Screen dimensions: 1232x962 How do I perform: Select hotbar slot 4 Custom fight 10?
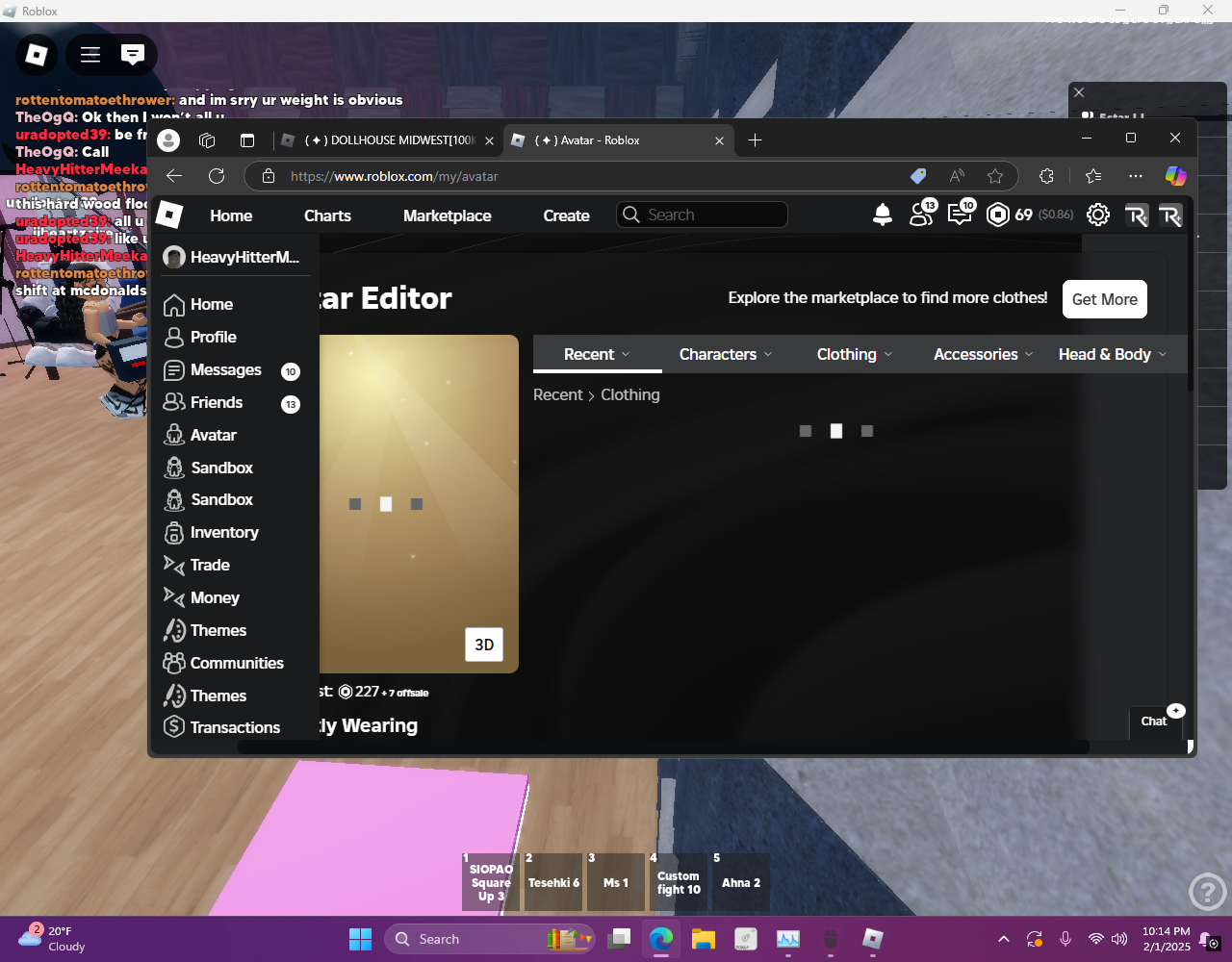point(679,881)
